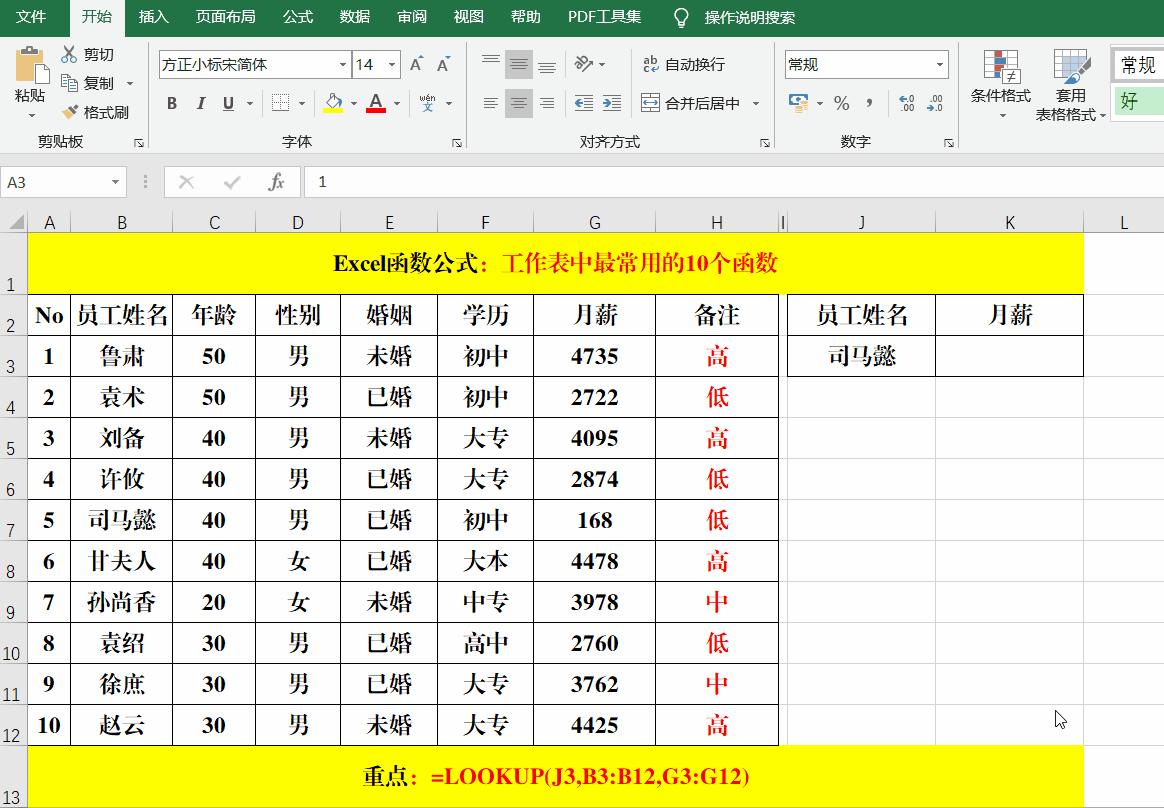This screenshot has height=808, width=1164.
Task: Click the Copy icon
Action: [x=69, y=82]
